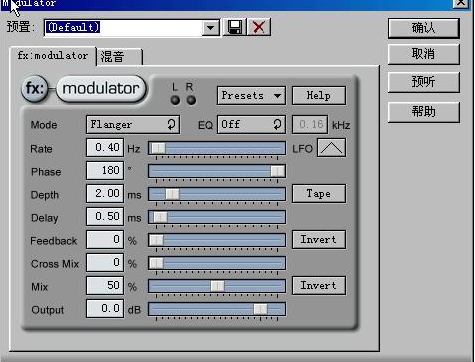Click the L channel indicator light

[x=175, y=100]
